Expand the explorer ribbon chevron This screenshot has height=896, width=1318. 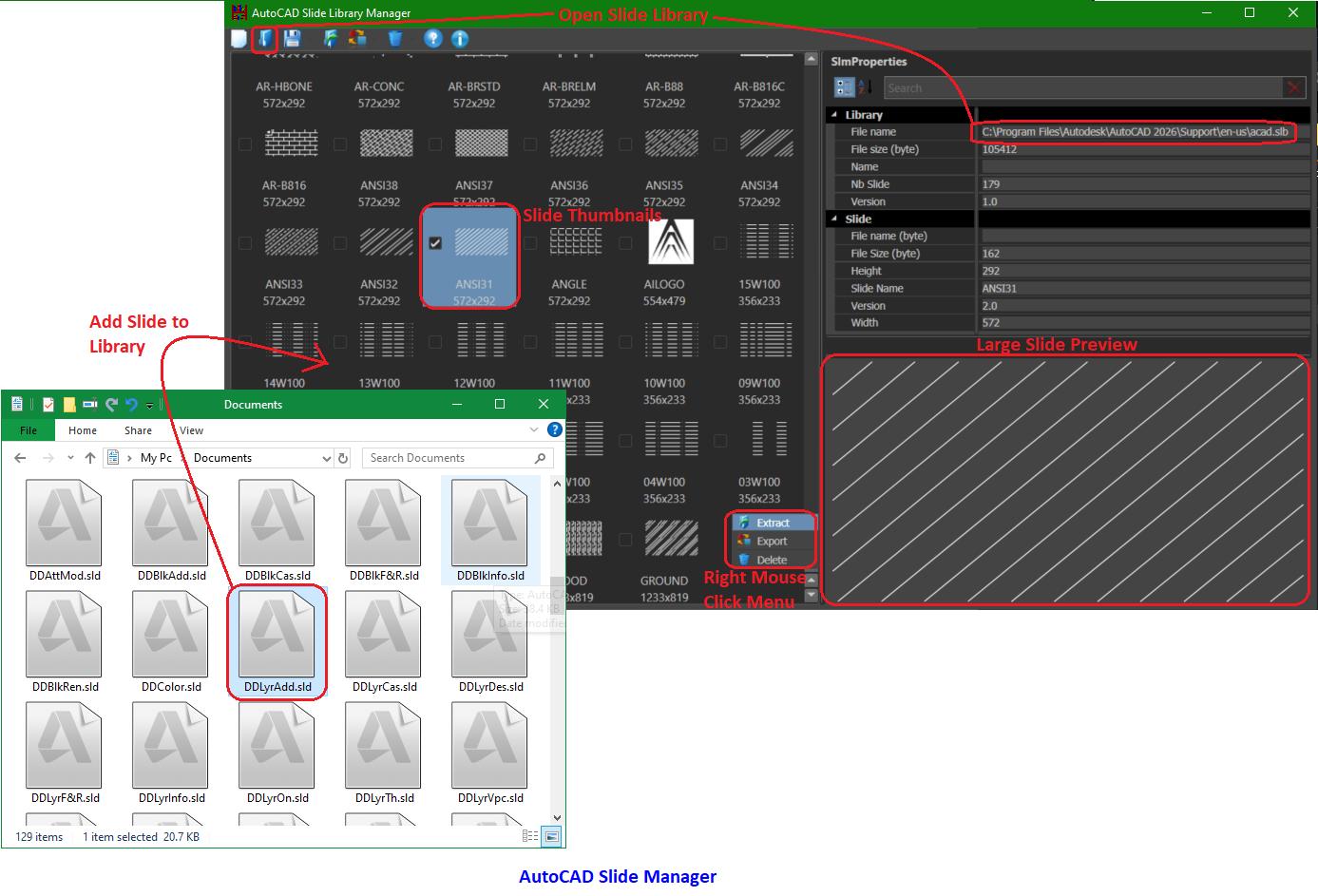click(534, 430)
